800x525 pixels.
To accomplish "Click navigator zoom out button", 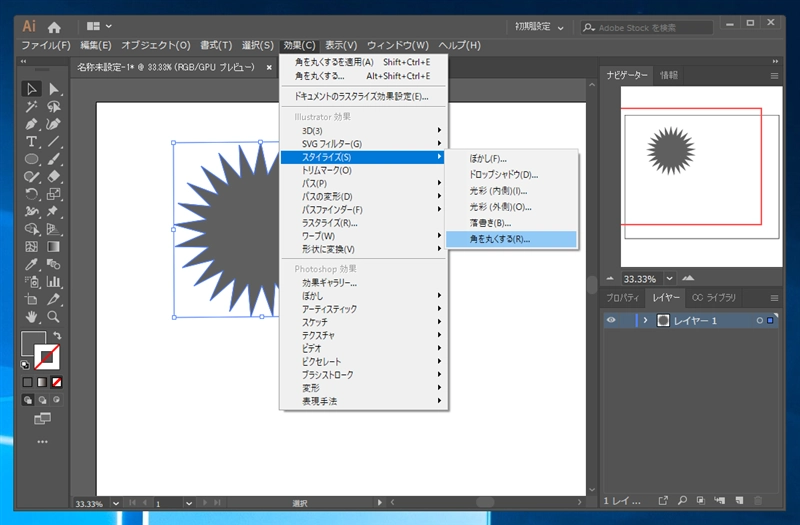I will click(610, 279).
